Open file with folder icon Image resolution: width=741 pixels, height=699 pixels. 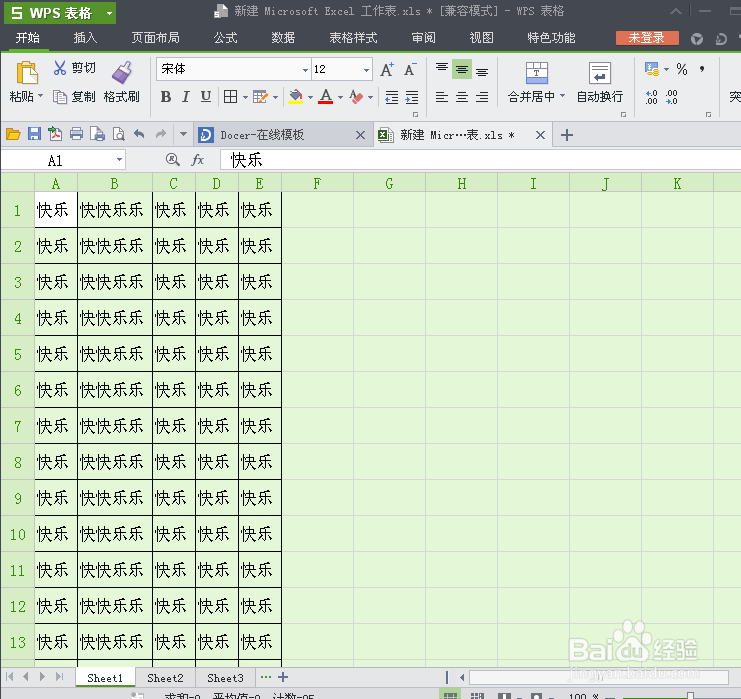click(x=13, y=135)
